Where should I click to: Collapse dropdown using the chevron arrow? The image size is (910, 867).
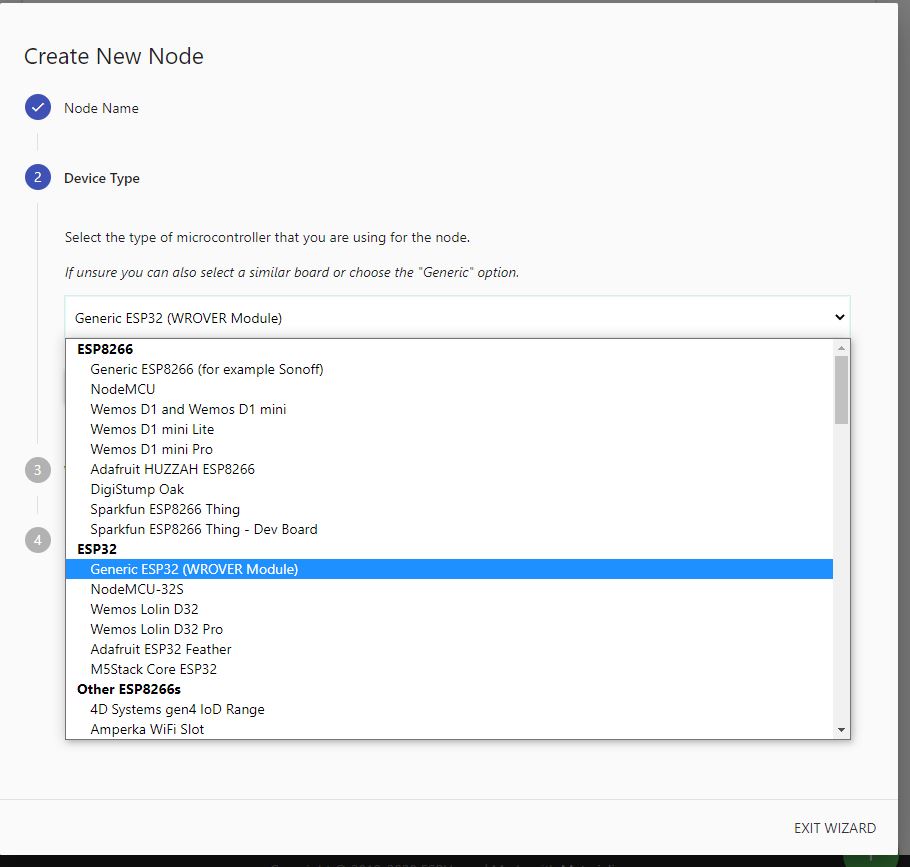pyautogui.click(x=839, y=317)
